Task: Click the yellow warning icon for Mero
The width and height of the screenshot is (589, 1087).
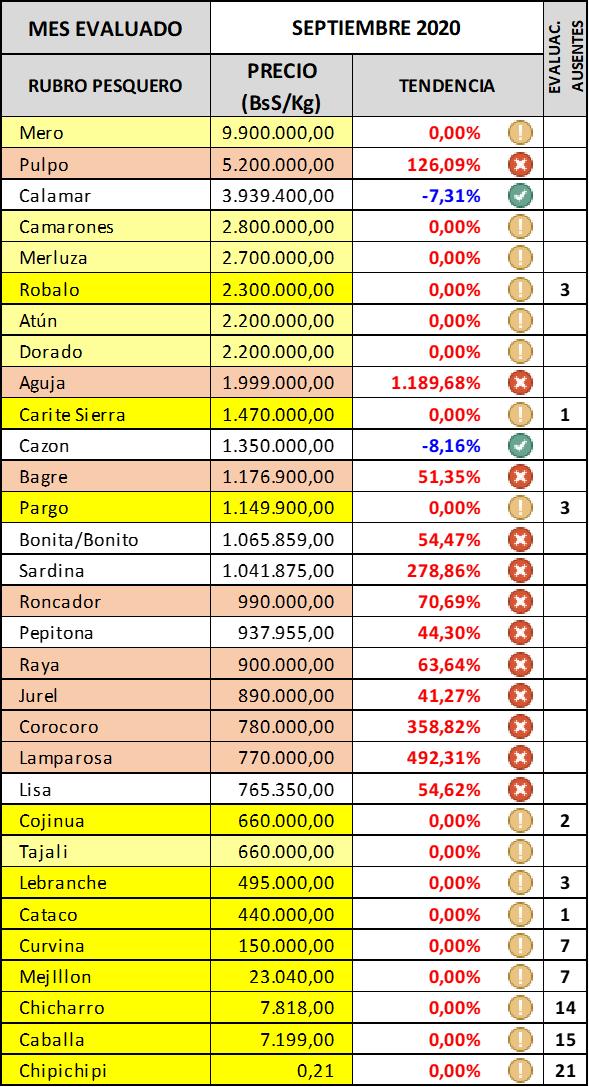Action: [518, 134]
